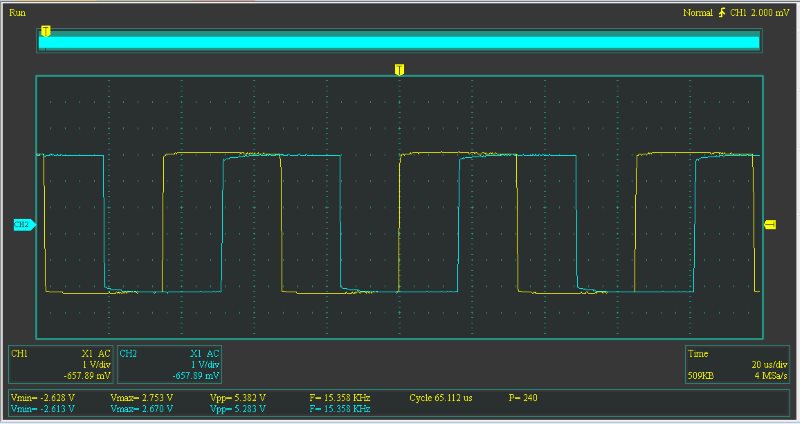Open the CH1 channel settings panel
Screen dimensions: 800x424
[61, 365]
